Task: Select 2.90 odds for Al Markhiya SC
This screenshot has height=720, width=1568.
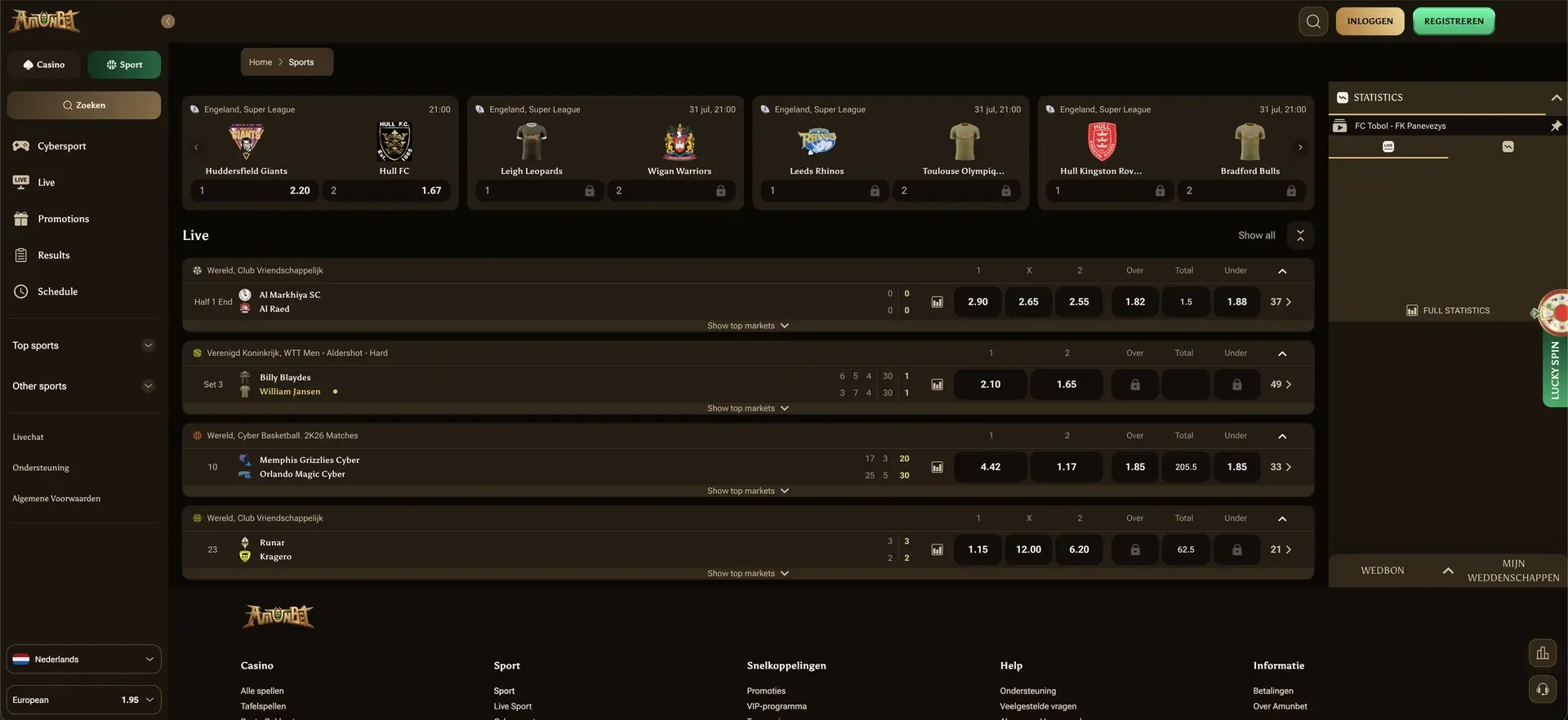Action: pos(978,302)
